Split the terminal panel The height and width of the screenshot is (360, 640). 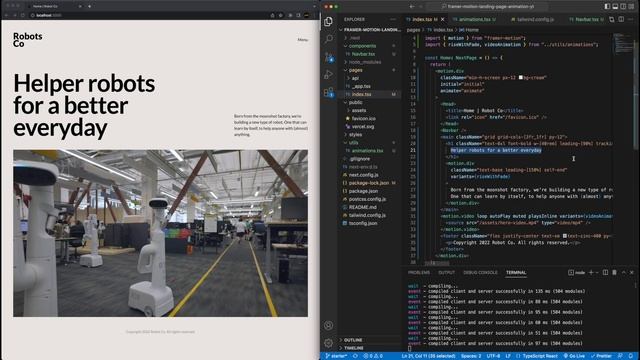pos(605,272)
